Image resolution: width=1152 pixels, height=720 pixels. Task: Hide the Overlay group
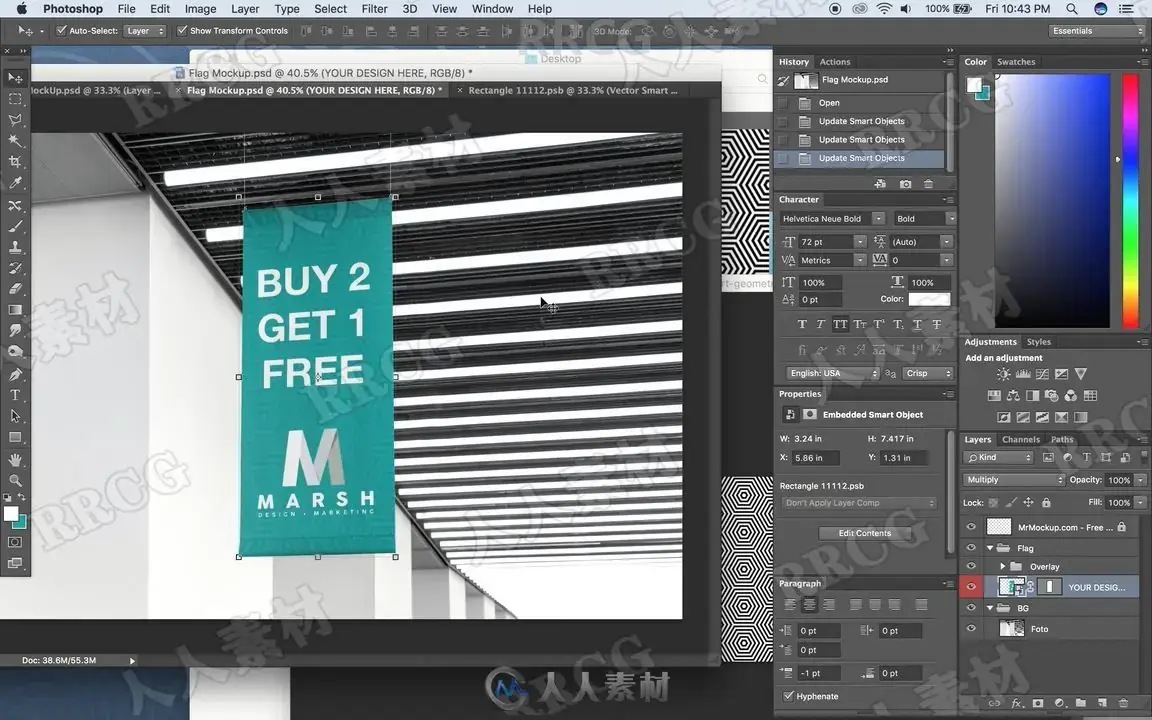[x=971, y=566]
